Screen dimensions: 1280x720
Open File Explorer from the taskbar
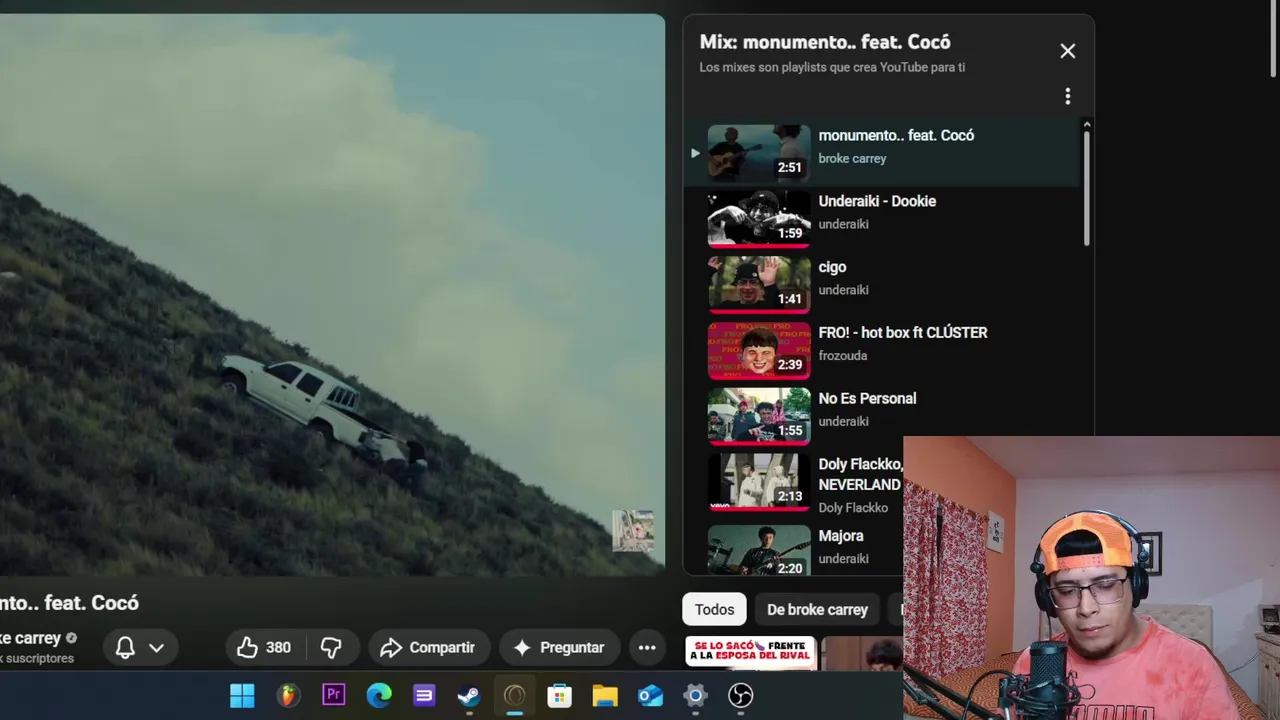[605, 695]
